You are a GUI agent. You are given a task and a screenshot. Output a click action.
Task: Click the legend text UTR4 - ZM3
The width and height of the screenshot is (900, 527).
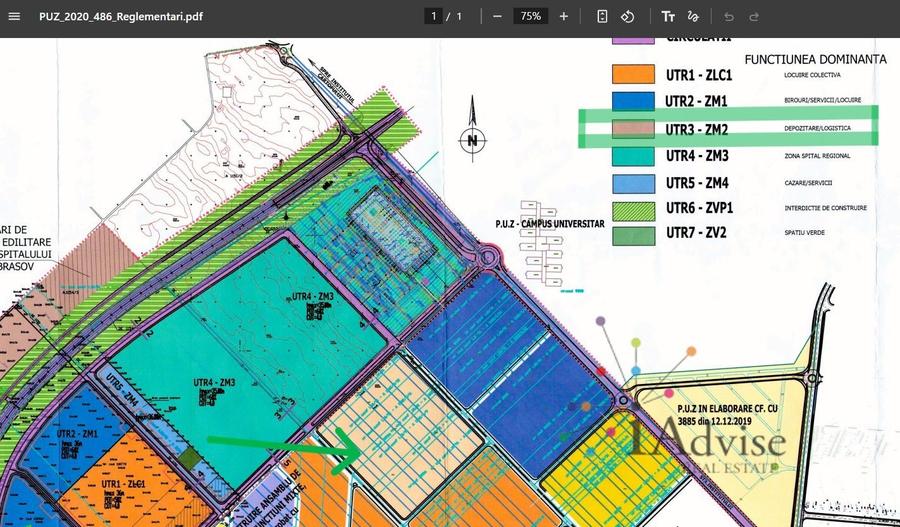(x=697, y=156)
